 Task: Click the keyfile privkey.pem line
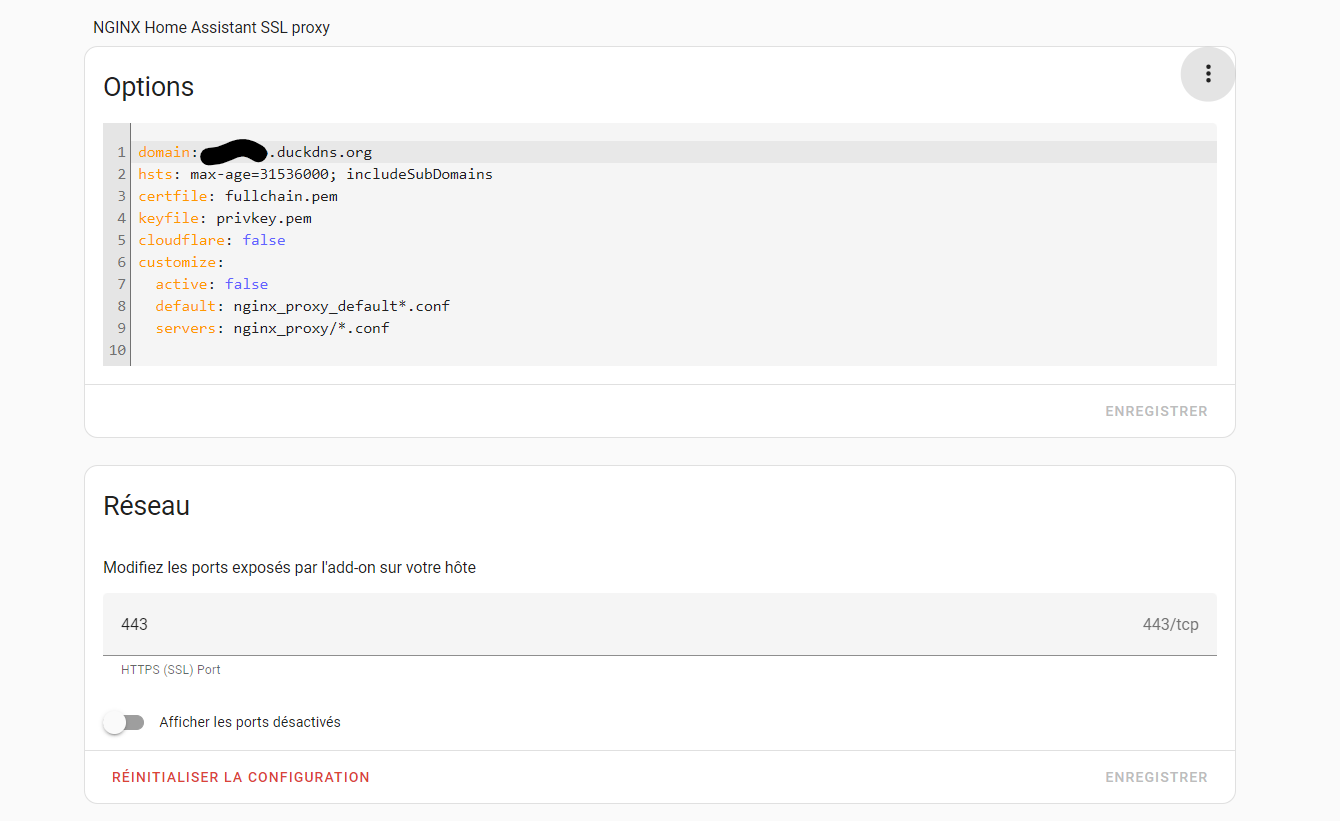click(x=674, y=218)
